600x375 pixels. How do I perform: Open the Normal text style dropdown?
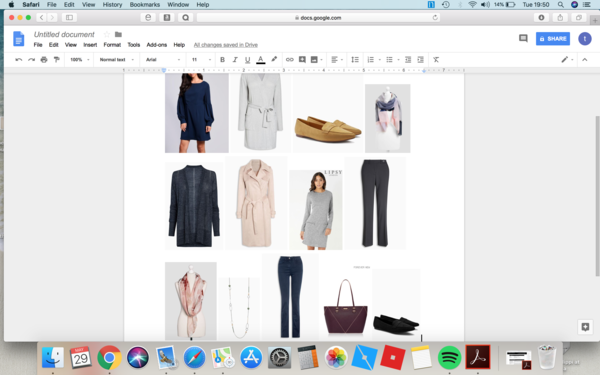click(x=117, y=60)
